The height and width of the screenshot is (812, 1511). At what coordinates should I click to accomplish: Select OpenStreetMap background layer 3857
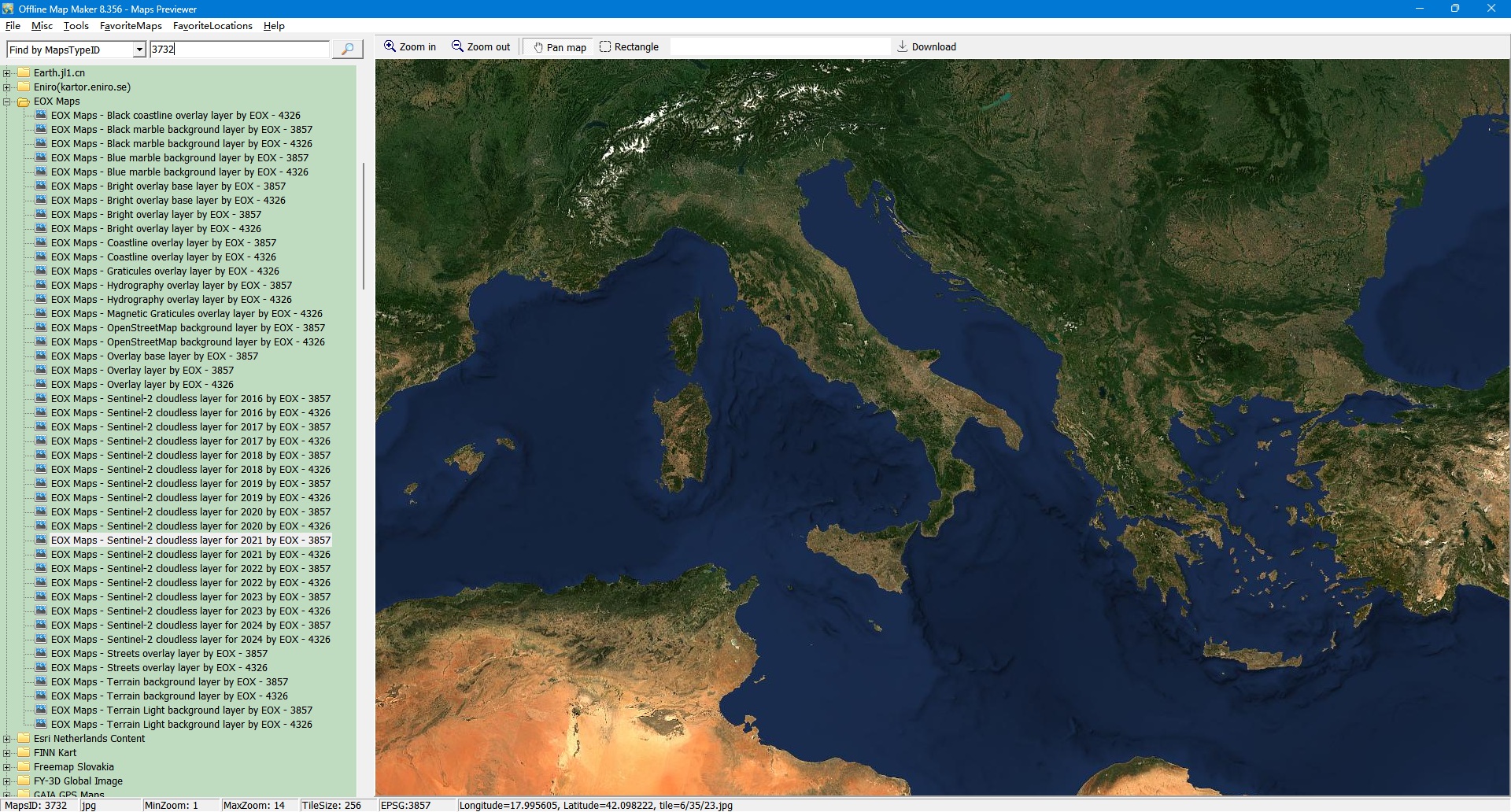tap(187, 328)
